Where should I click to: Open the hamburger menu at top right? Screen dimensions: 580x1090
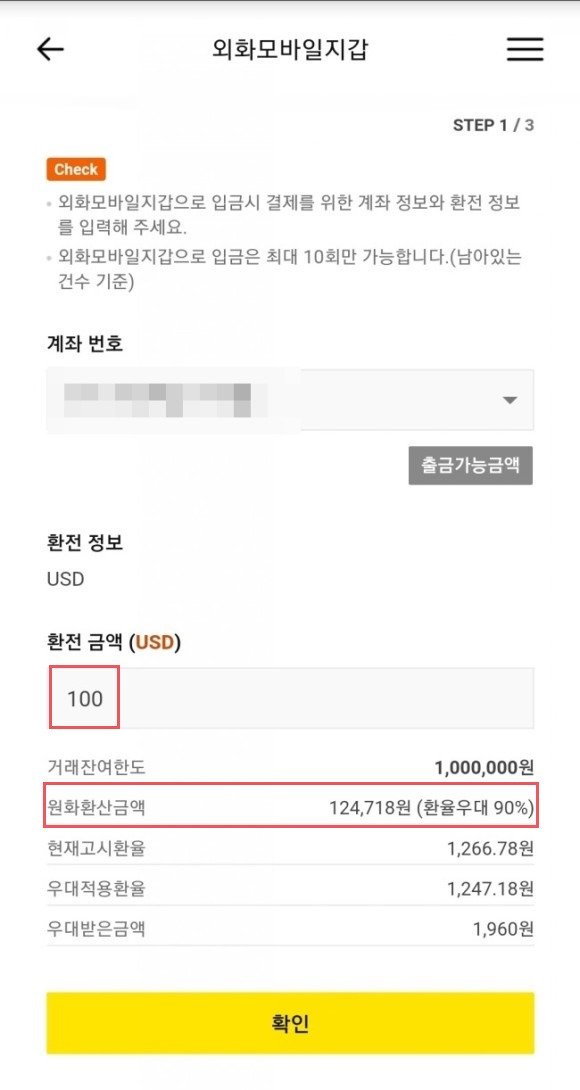pyautogui.click(x=524, y=48)
